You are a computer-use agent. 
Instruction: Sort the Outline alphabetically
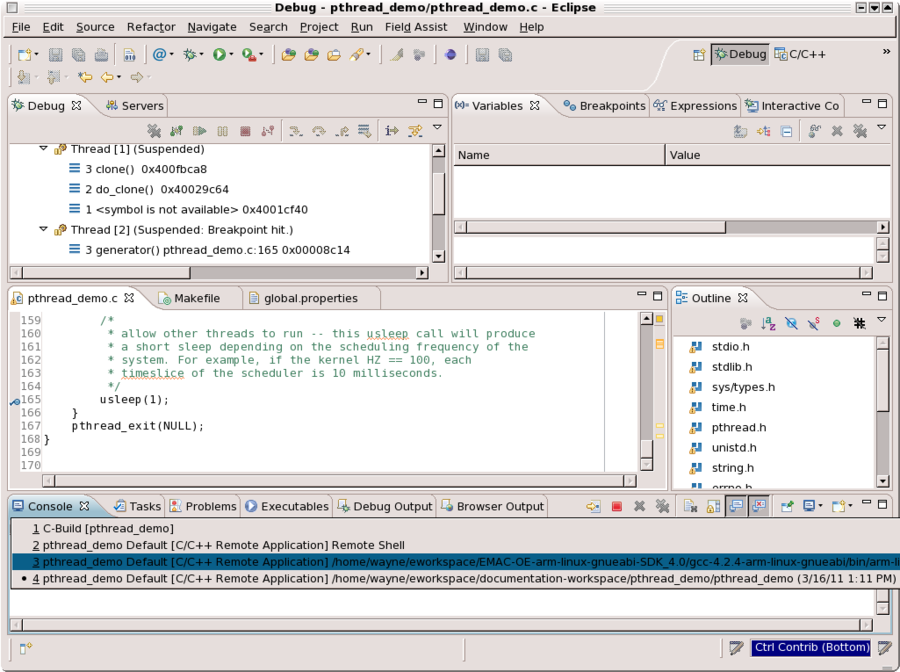[767, 322]
